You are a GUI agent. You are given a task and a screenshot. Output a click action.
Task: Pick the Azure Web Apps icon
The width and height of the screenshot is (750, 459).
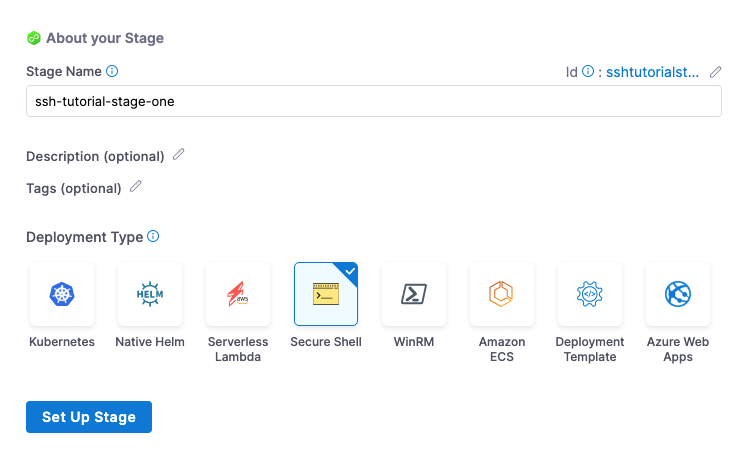point(678,294)
